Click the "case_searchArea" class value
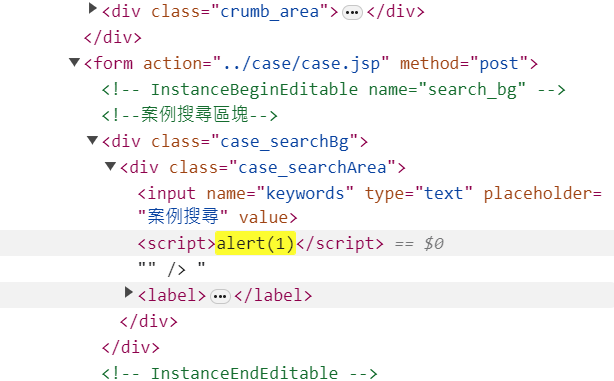This screenshot has width=614, height=381. (x=312, y=168)
